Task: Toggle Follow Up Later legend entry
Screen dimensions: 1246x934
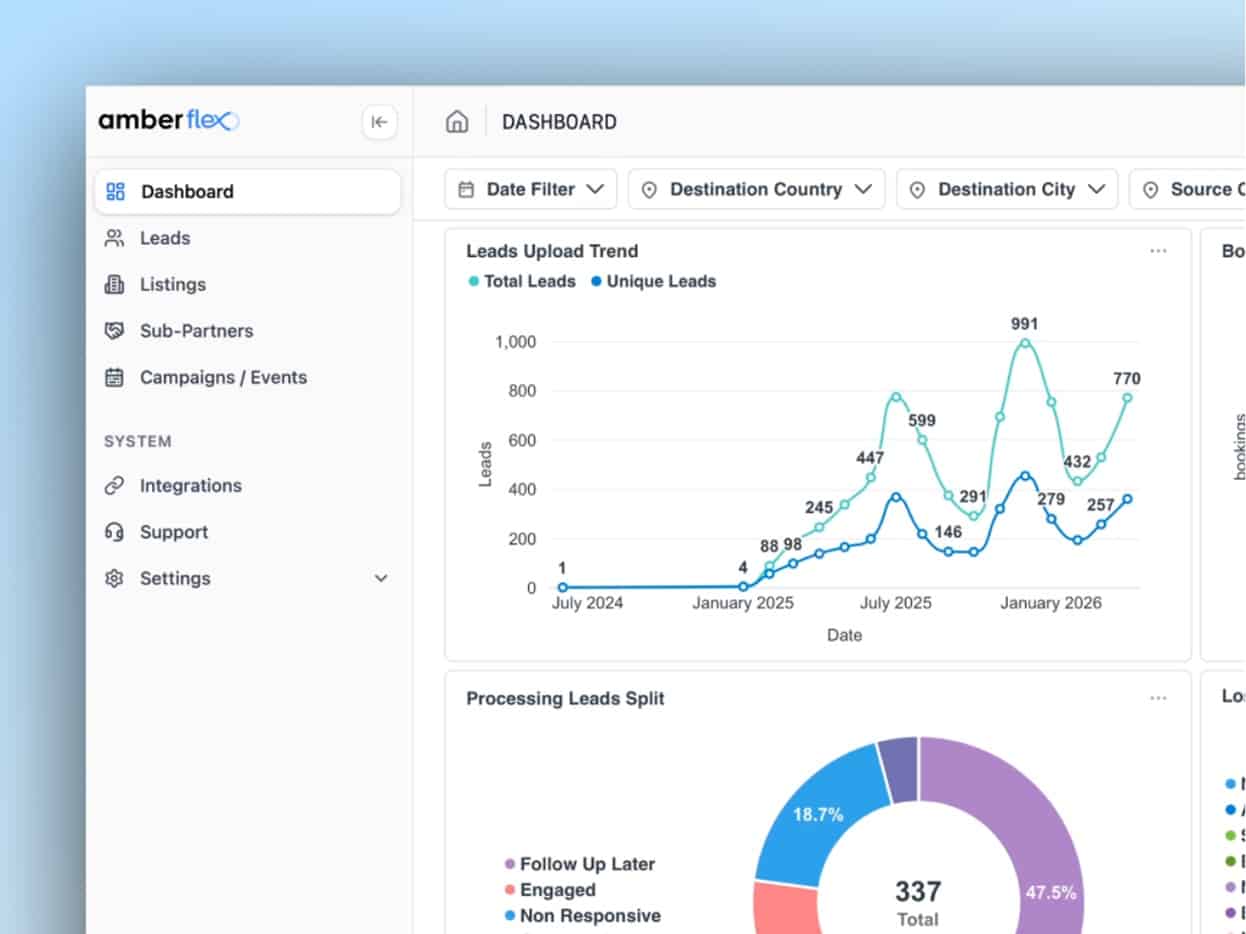Action: (580, 864)
